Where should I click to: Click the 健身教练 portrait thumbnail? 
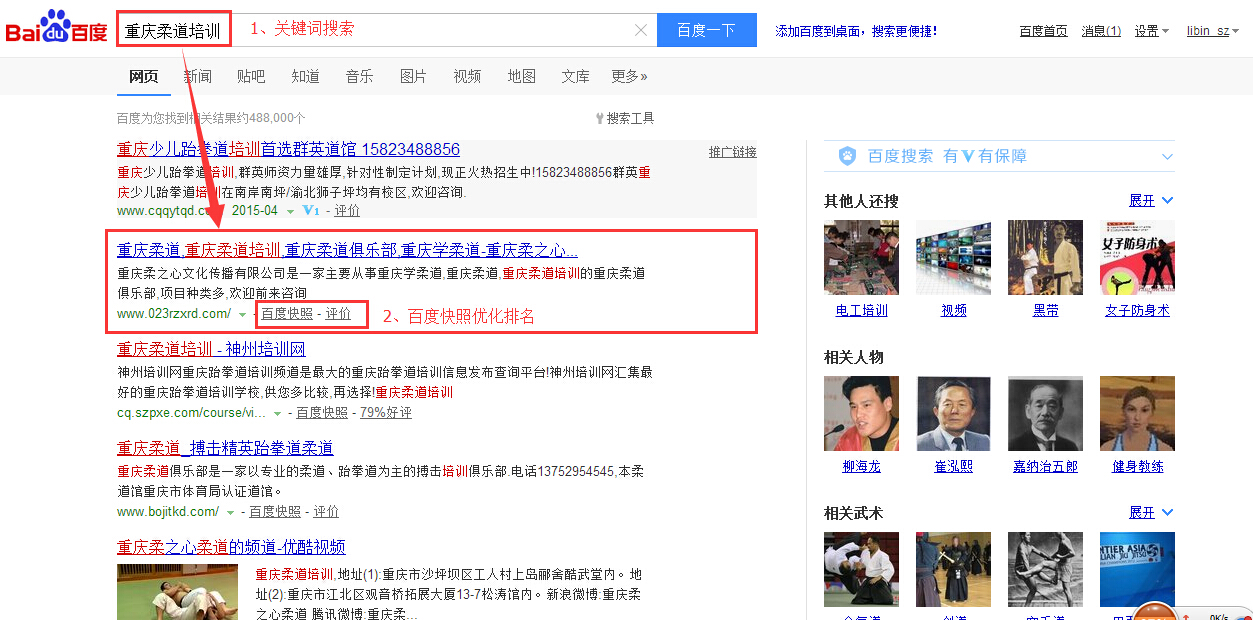(x=1137, y=413)
